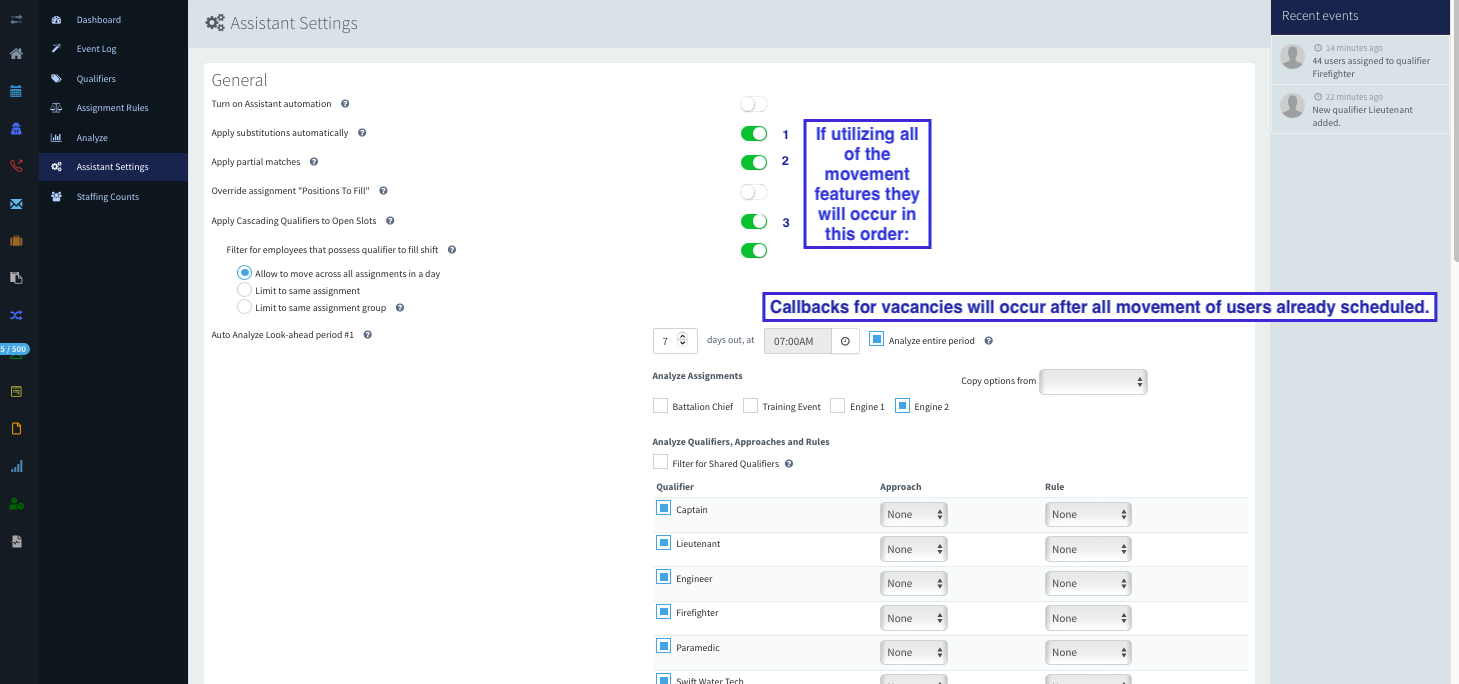The width and height of the screenshot is (1459, 684).
Task: Click the clock icon in the time field
Action: click(x=845, y=341)
